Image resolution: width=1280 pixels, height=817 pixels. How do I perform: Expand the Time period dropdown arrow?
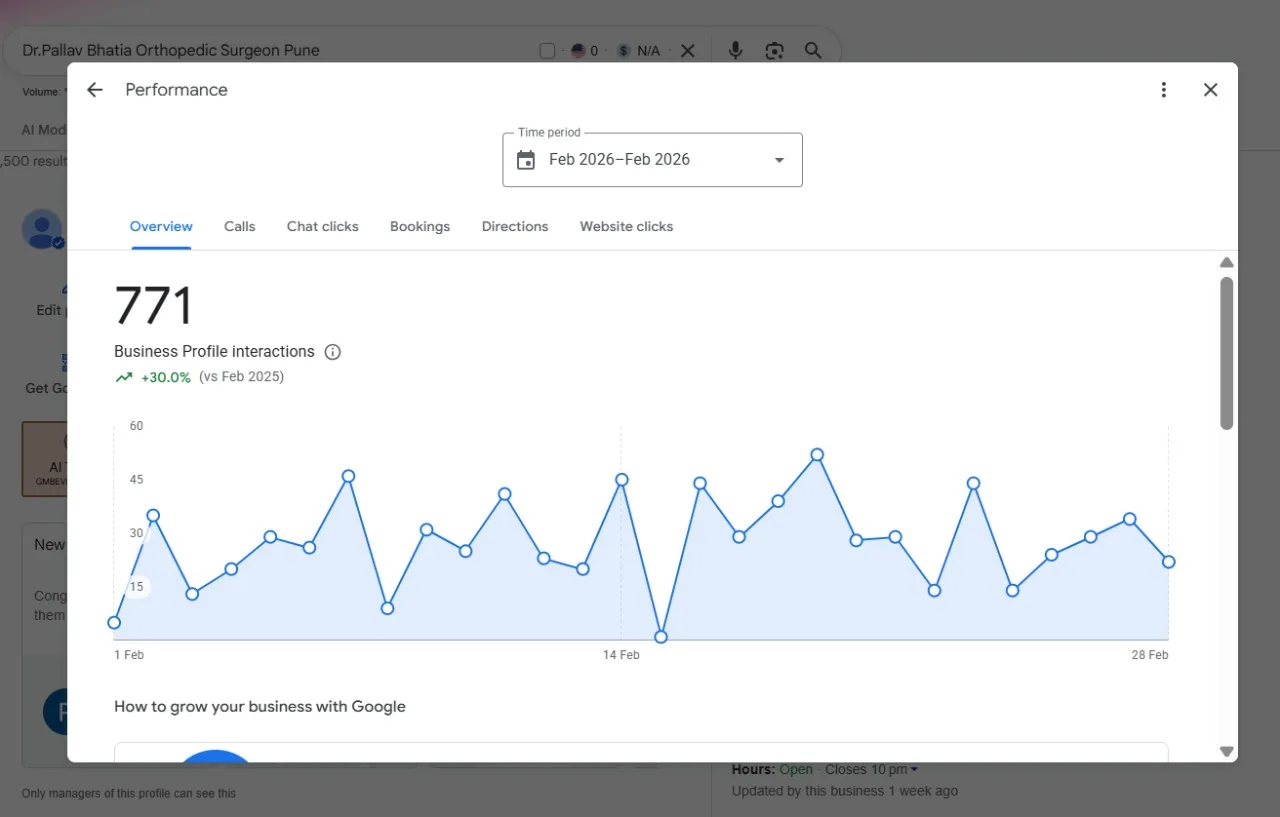tap(780, 160)
